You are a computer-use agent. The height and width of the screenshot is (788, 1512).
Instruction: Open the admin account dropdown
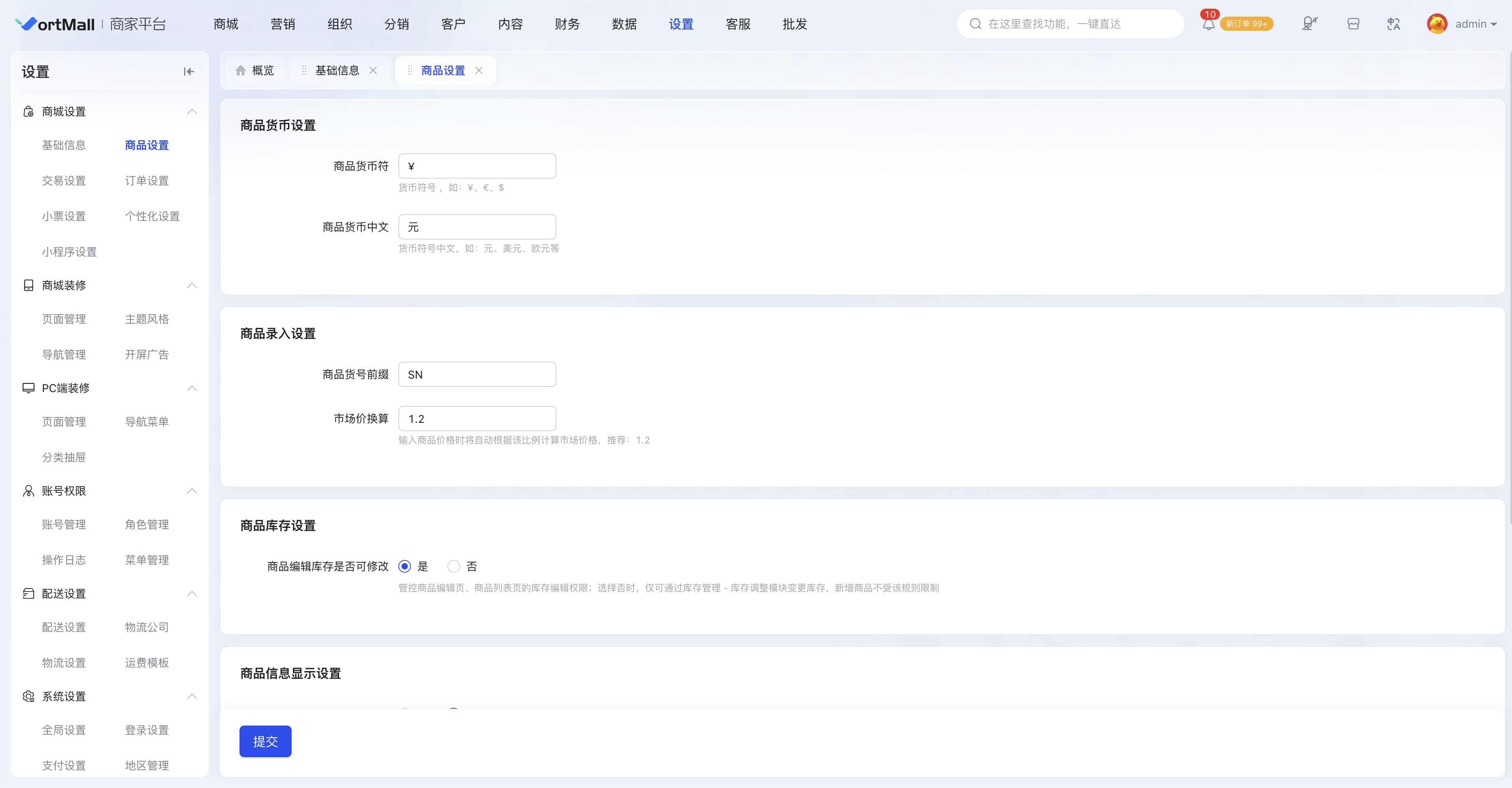[1476, 24]
